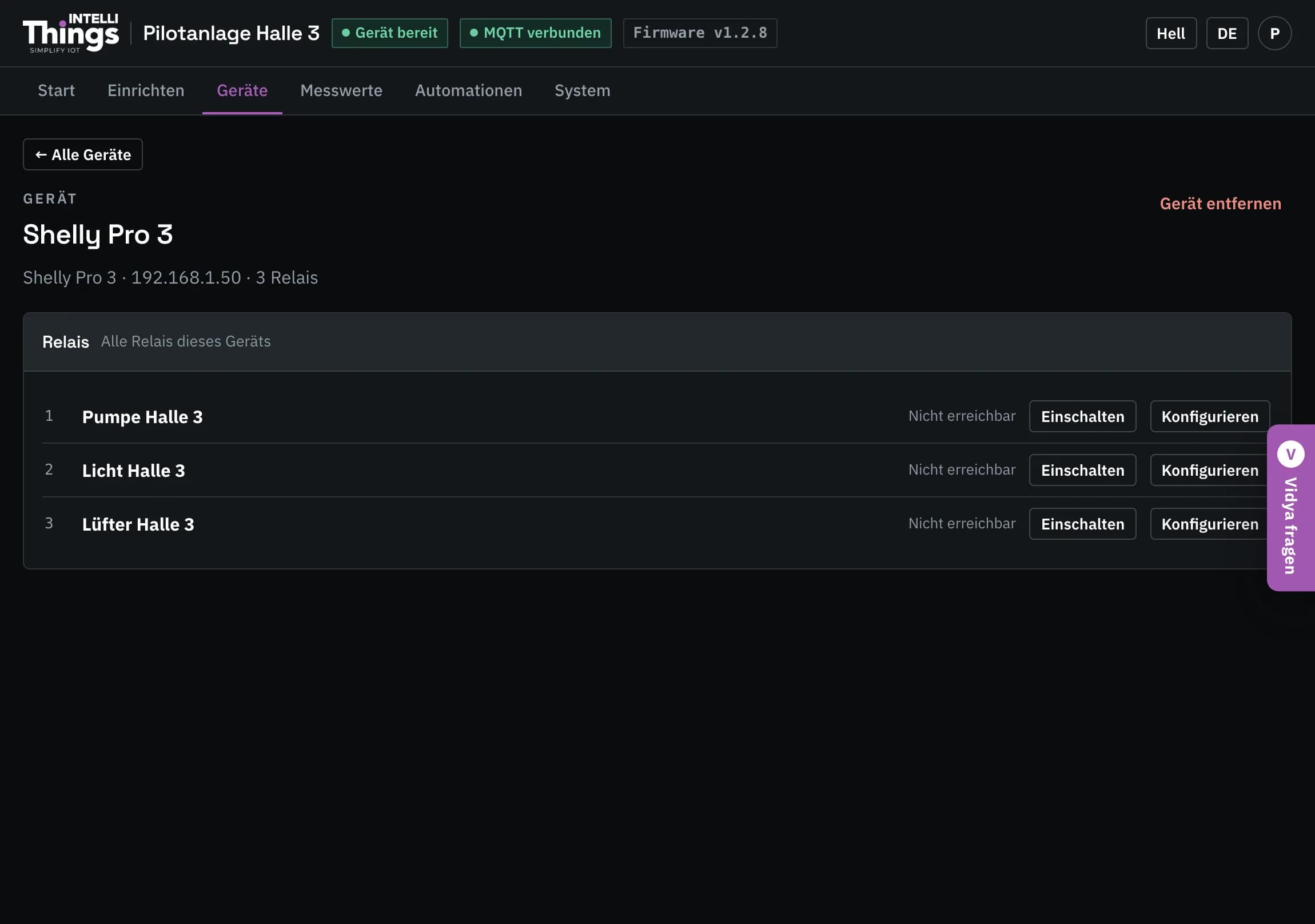1315x924 pixels.
Task: Switch on Licht Halle 3 relay
Action: [x=1082, y=471]
